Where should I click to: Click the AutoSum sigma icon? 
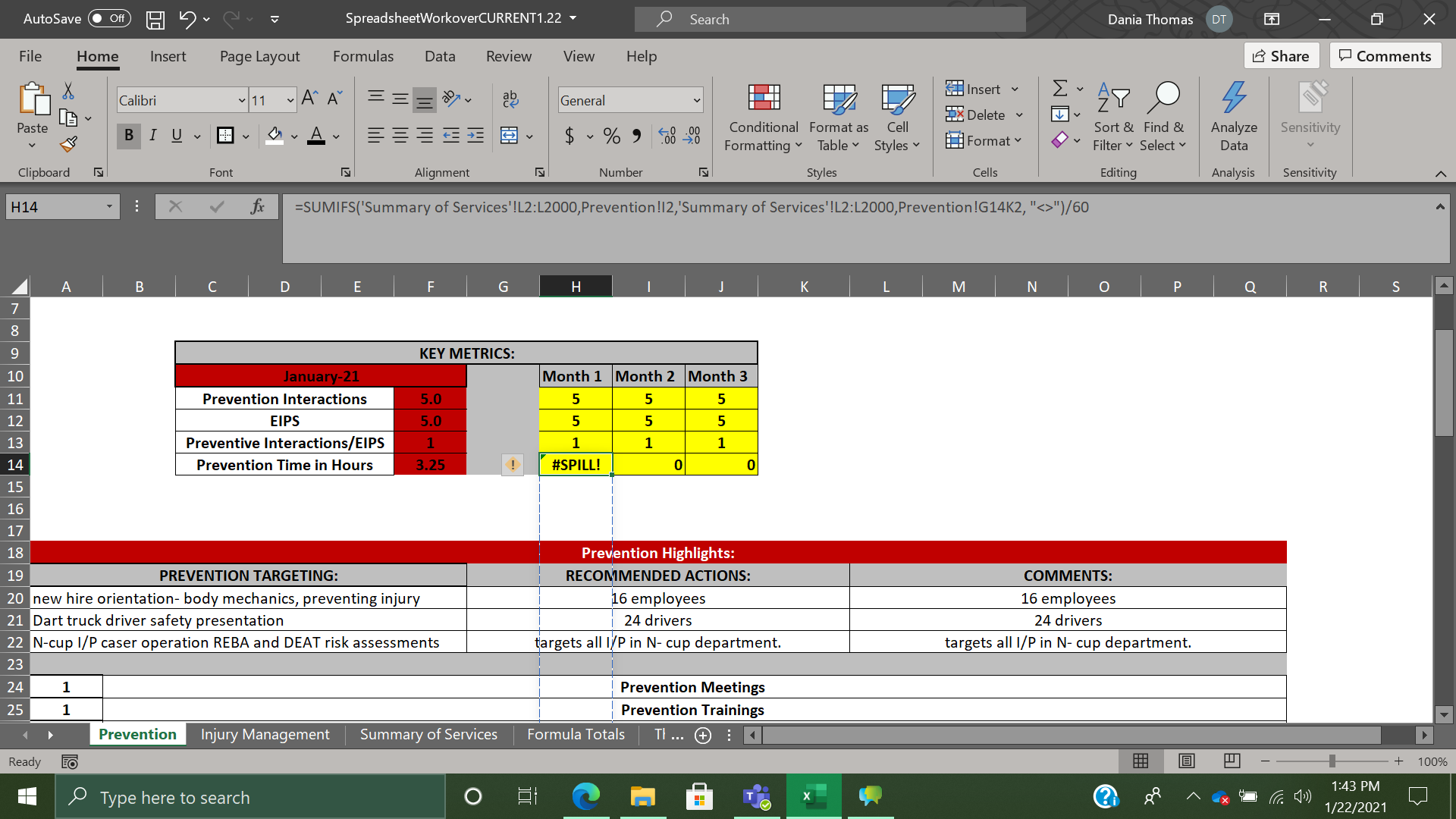[x=1060, y=89]
